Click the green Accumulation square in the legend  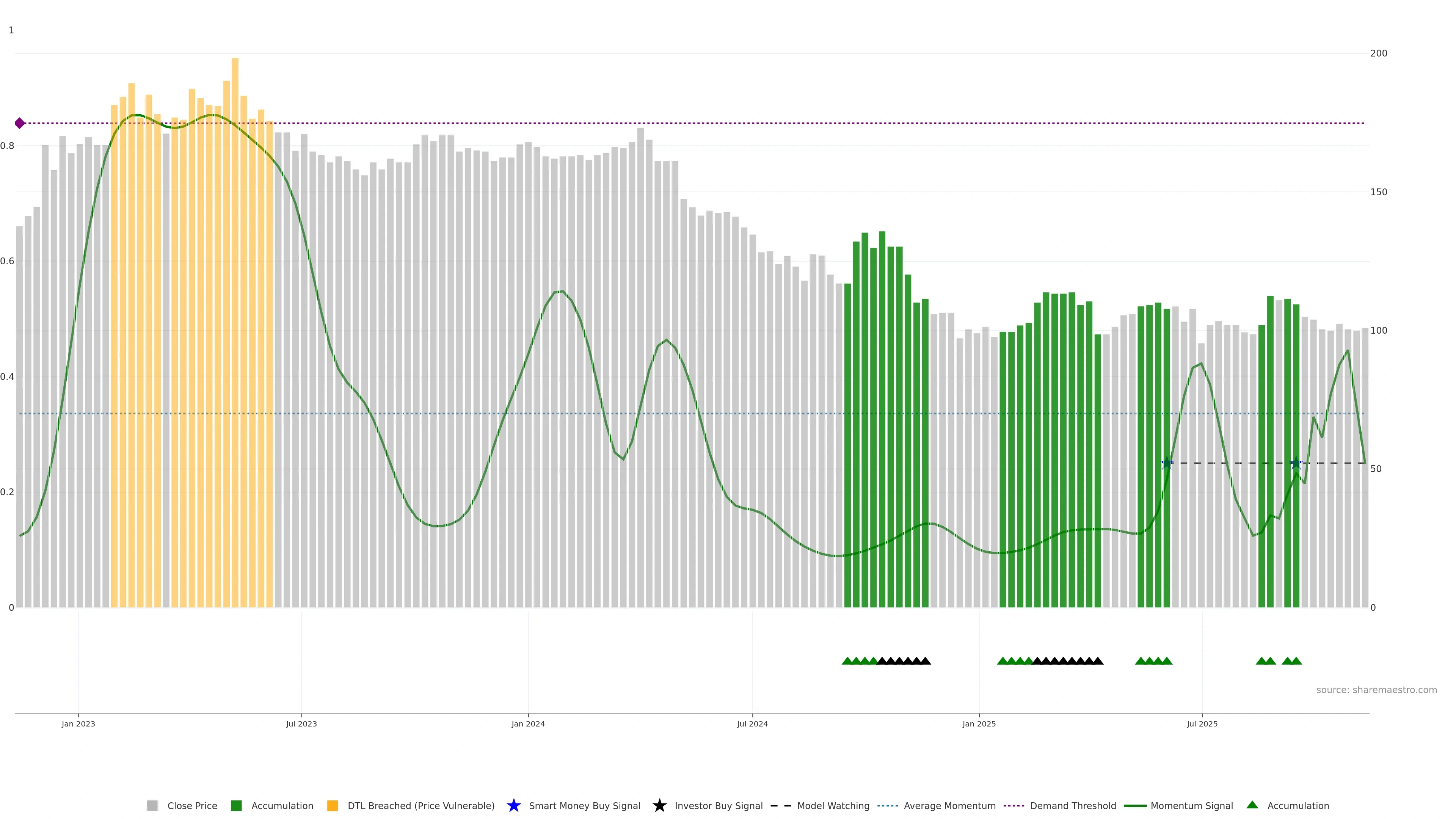click(x=236, y=805)
